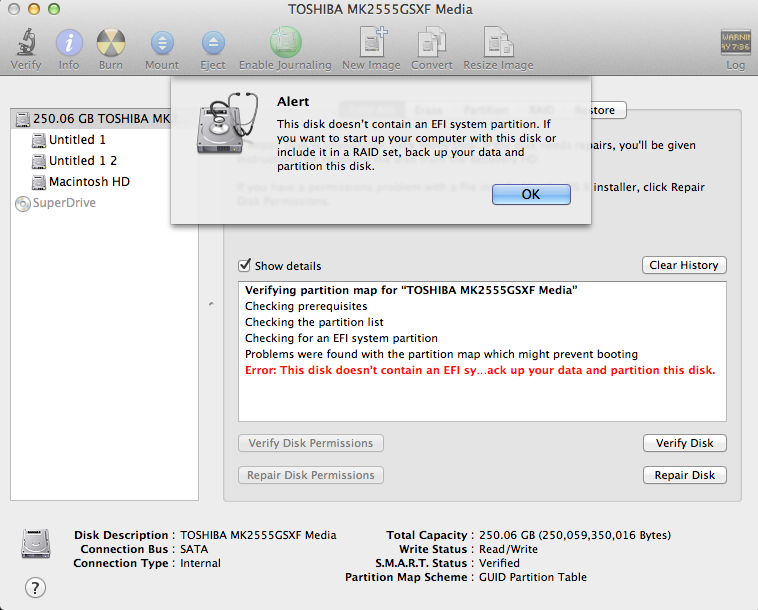This screenshot has width=758, height=610.
Task: Click the Convert toolbar icon
Action: tap(432, 42)
